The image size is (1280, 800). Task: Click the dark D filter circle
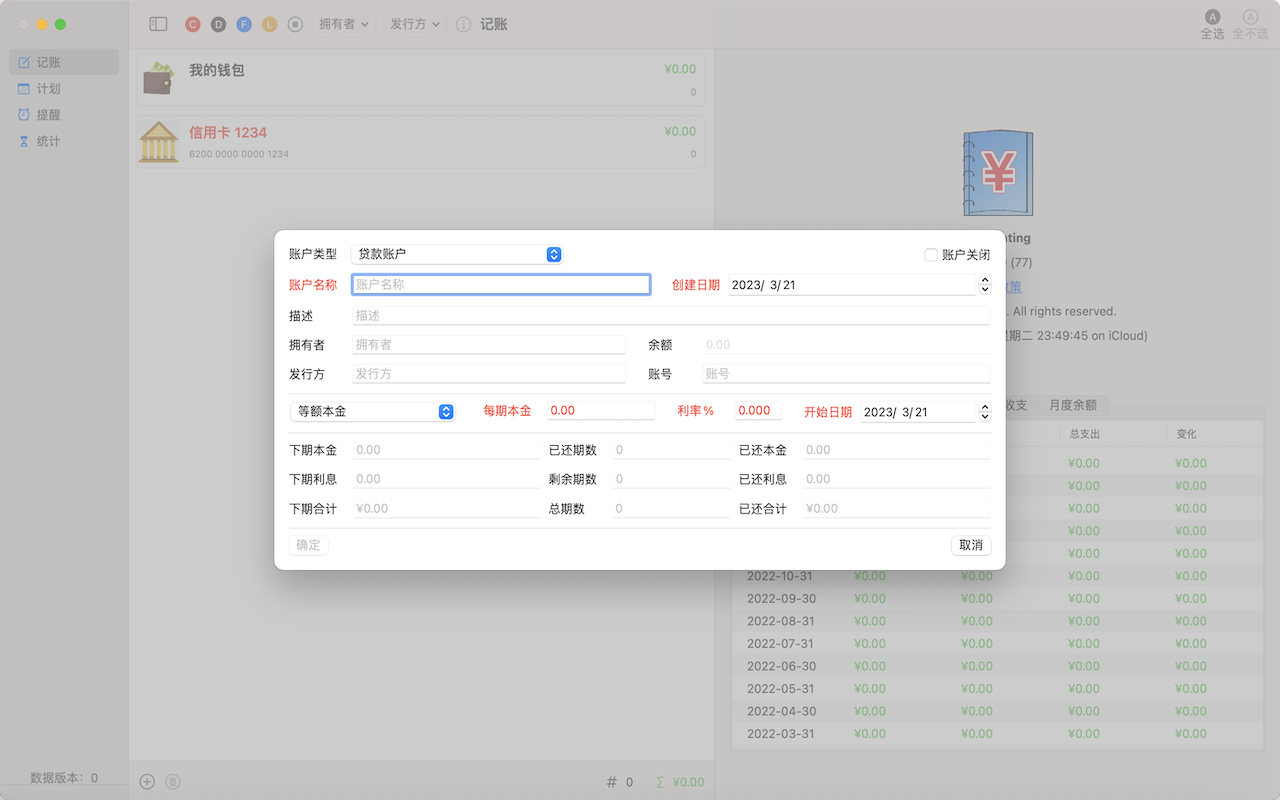[x=218, y=24]
